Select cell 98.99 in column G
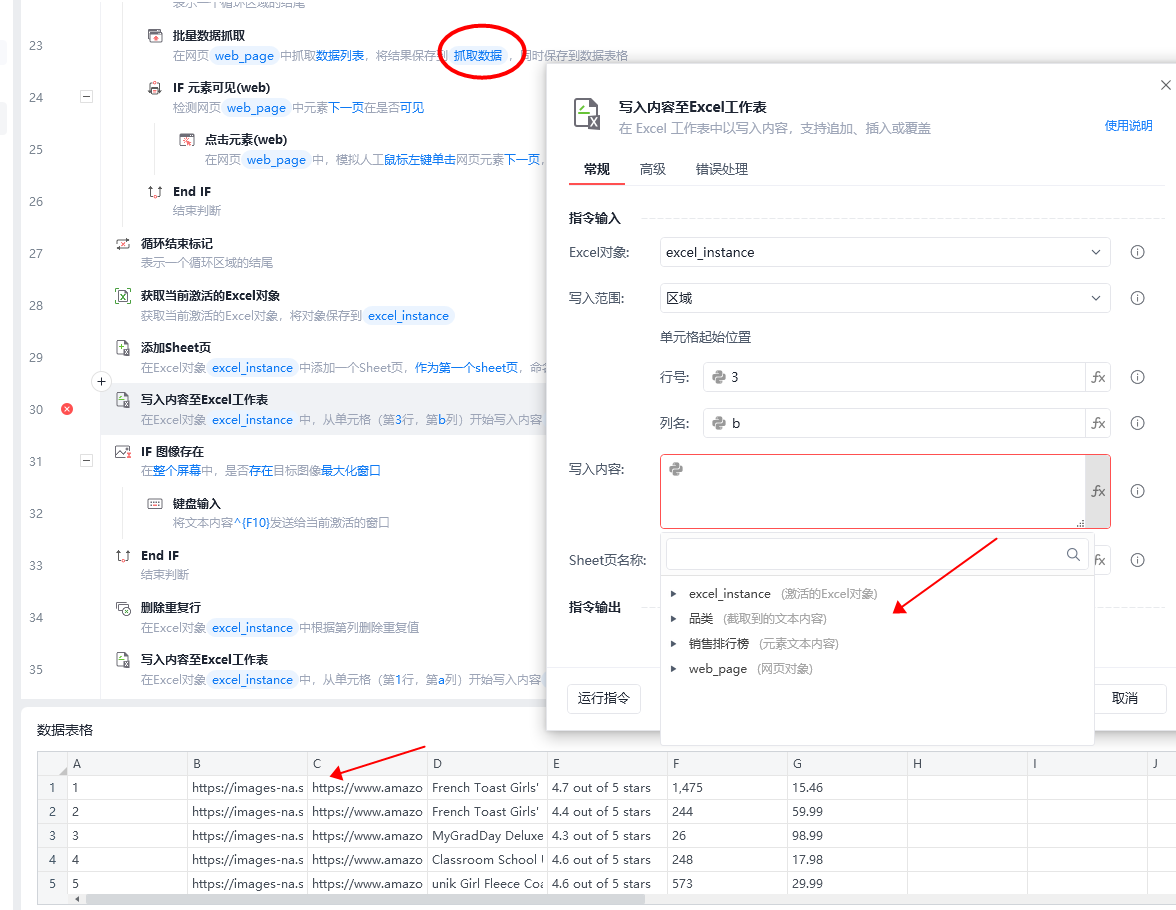This screenshot has height=910, width=1176. tap(847, 836)
